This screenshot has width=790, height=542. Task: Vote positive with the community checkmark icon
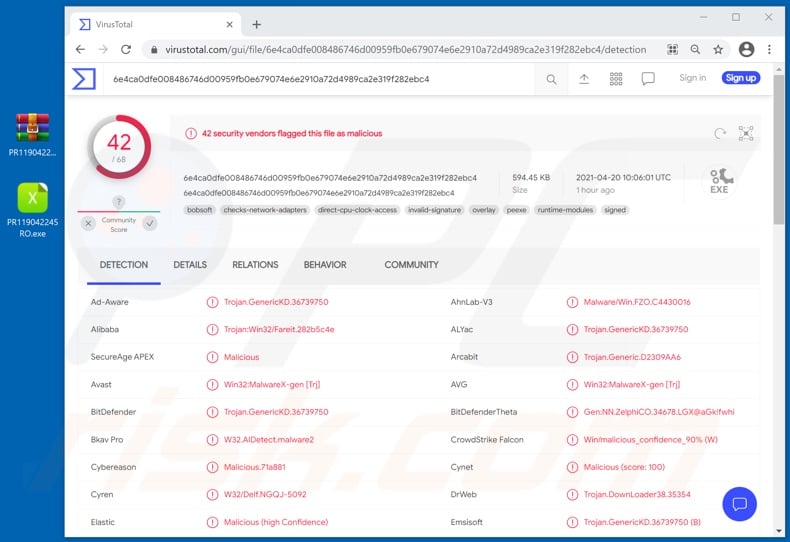coord(150,224)
